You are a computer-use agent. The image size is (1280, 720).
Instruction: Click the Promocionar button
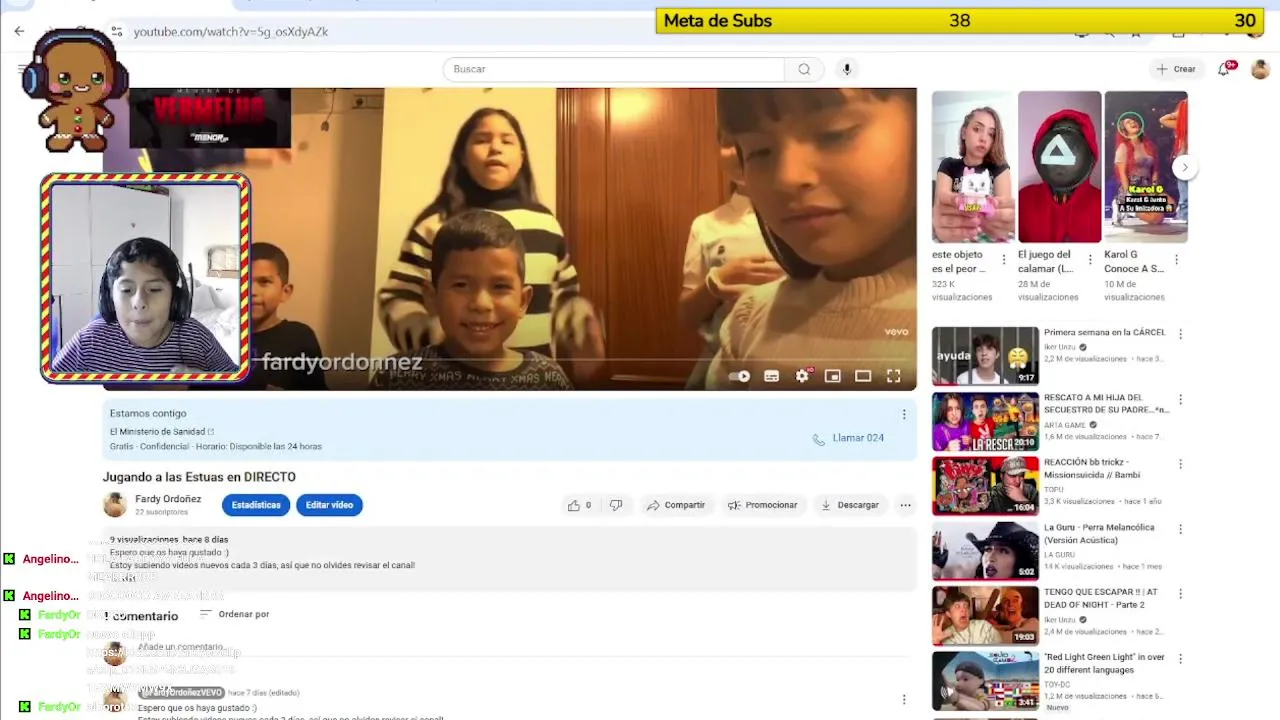point(762,505)
